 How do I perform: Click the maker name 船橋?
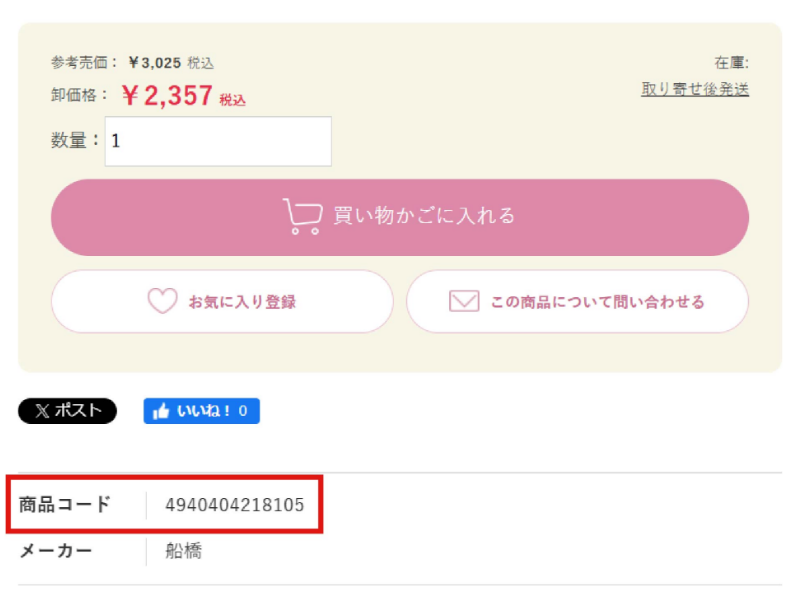[x=183, y=550]
